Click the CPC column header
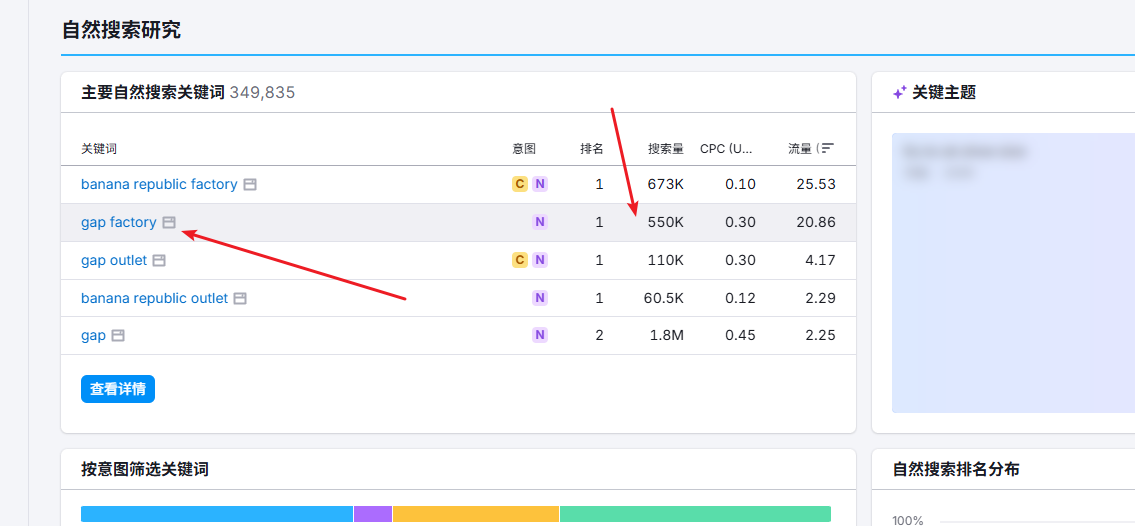This screenshot has height=526, width=1135. coord(726,148)
